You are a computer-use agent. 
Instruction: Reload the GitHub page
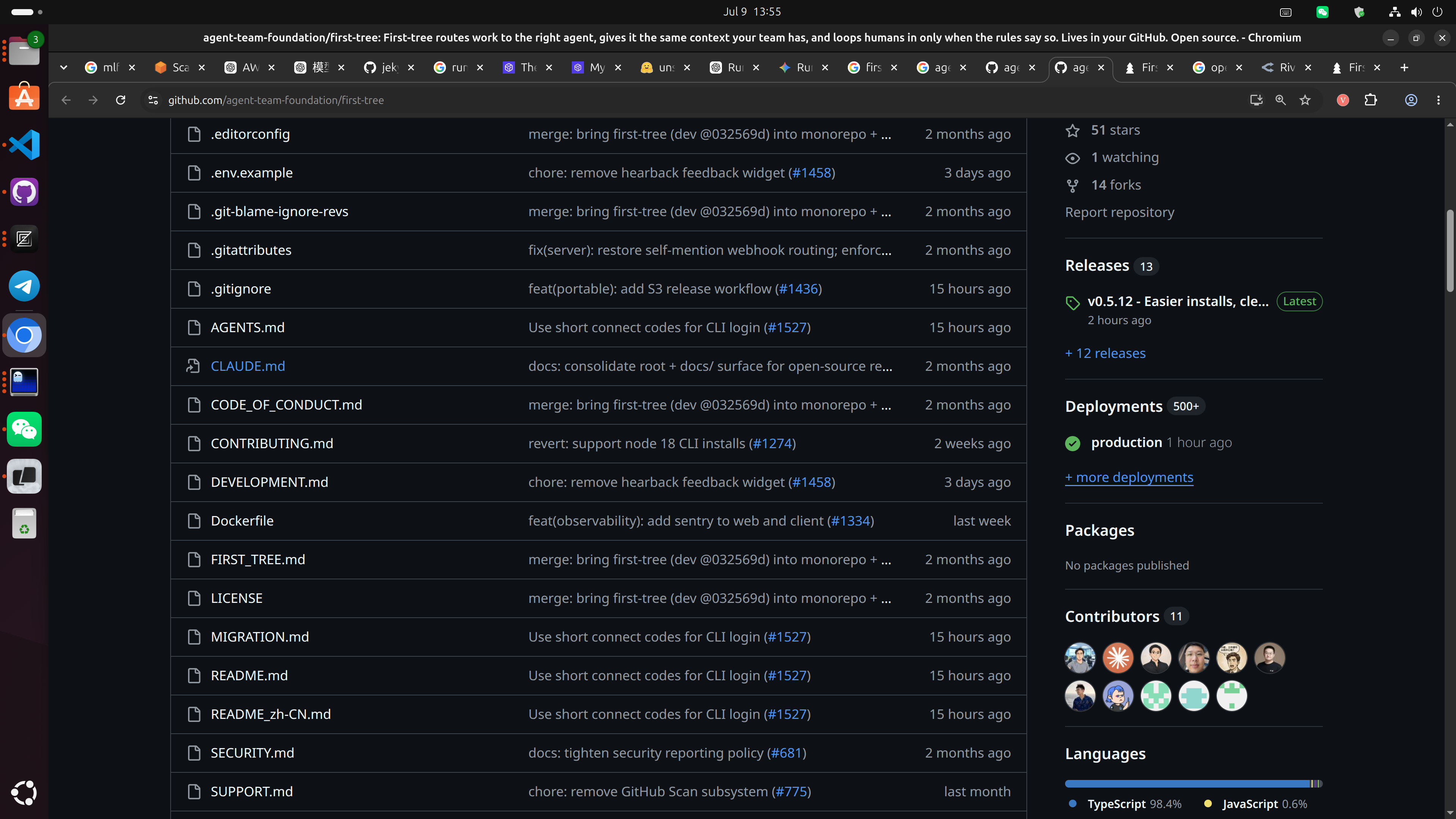click(121, 100)
